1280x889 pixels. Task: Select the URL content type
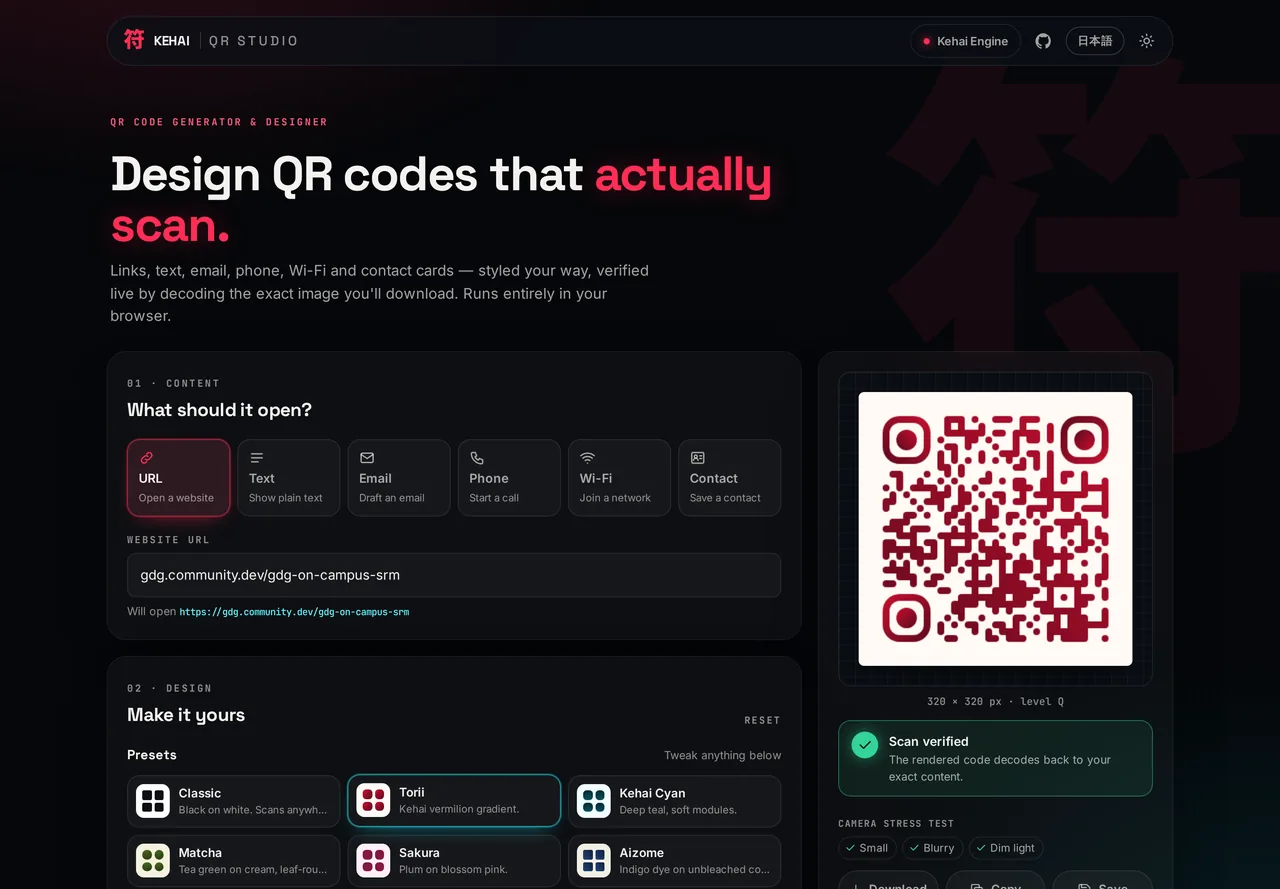point(179,478)
